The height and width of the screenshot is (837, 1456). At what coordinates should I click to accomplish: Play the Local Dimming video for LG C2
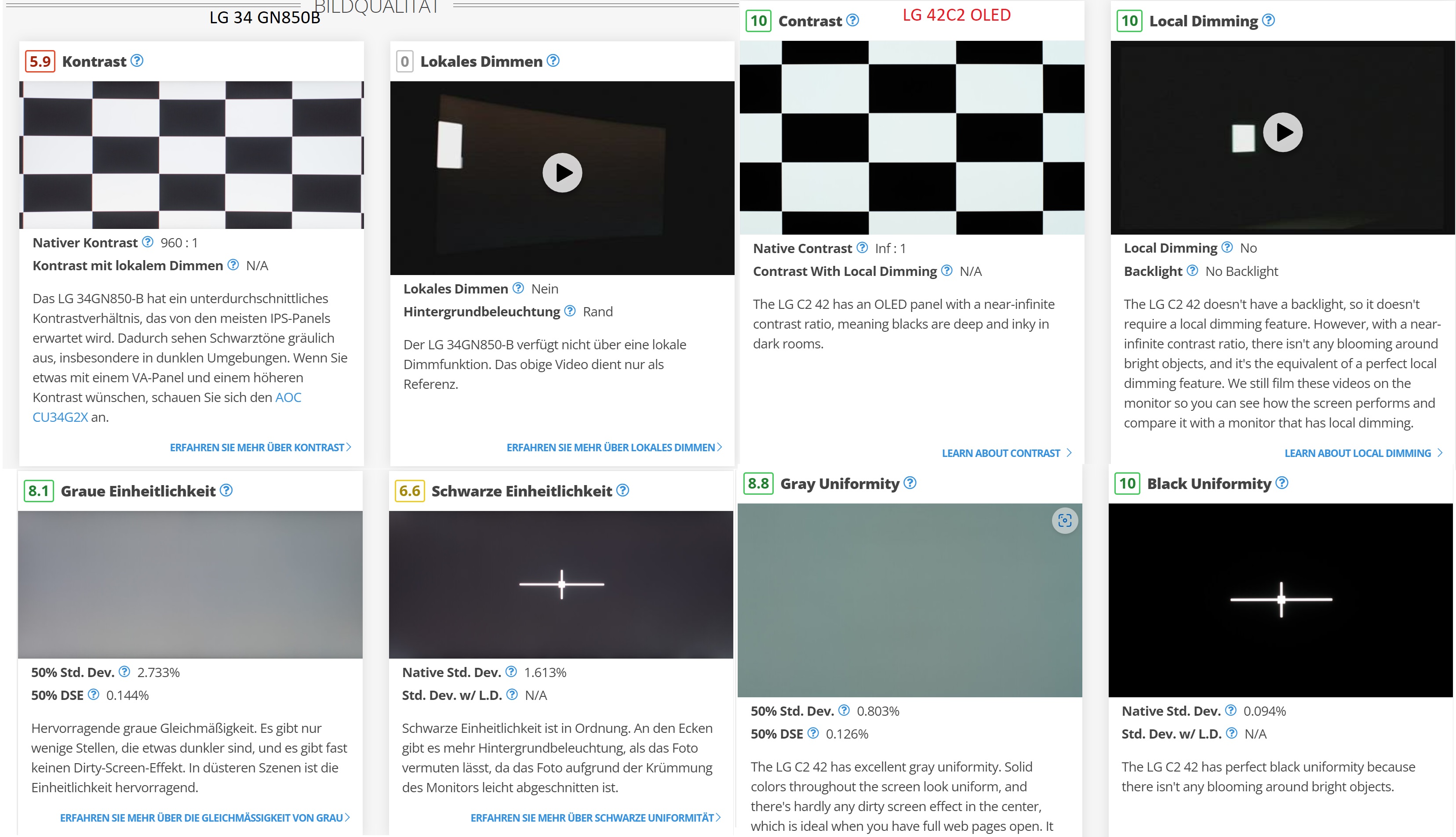(1282, 132)
